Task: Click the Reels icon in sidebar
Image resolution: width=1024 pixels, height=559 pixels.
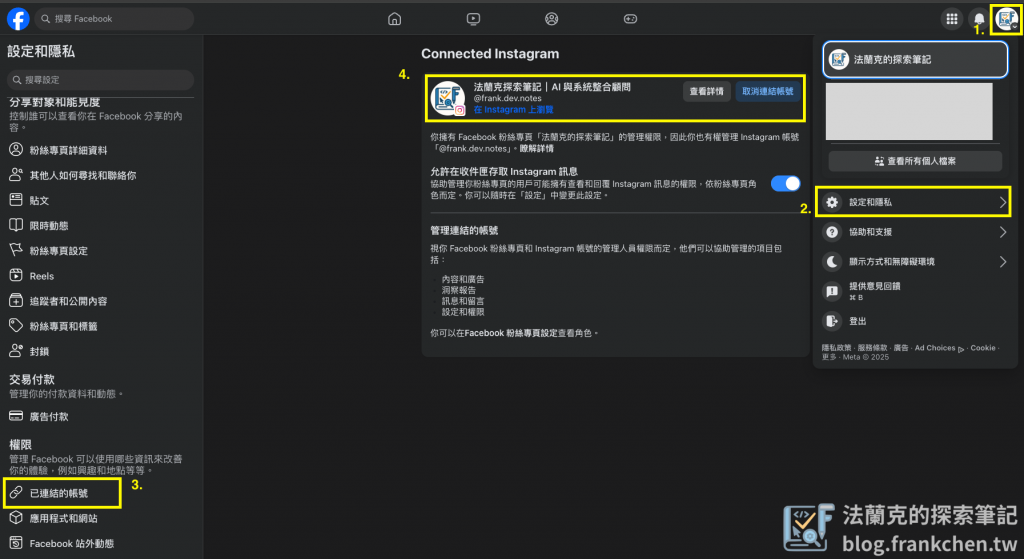Action: (16, 276)
